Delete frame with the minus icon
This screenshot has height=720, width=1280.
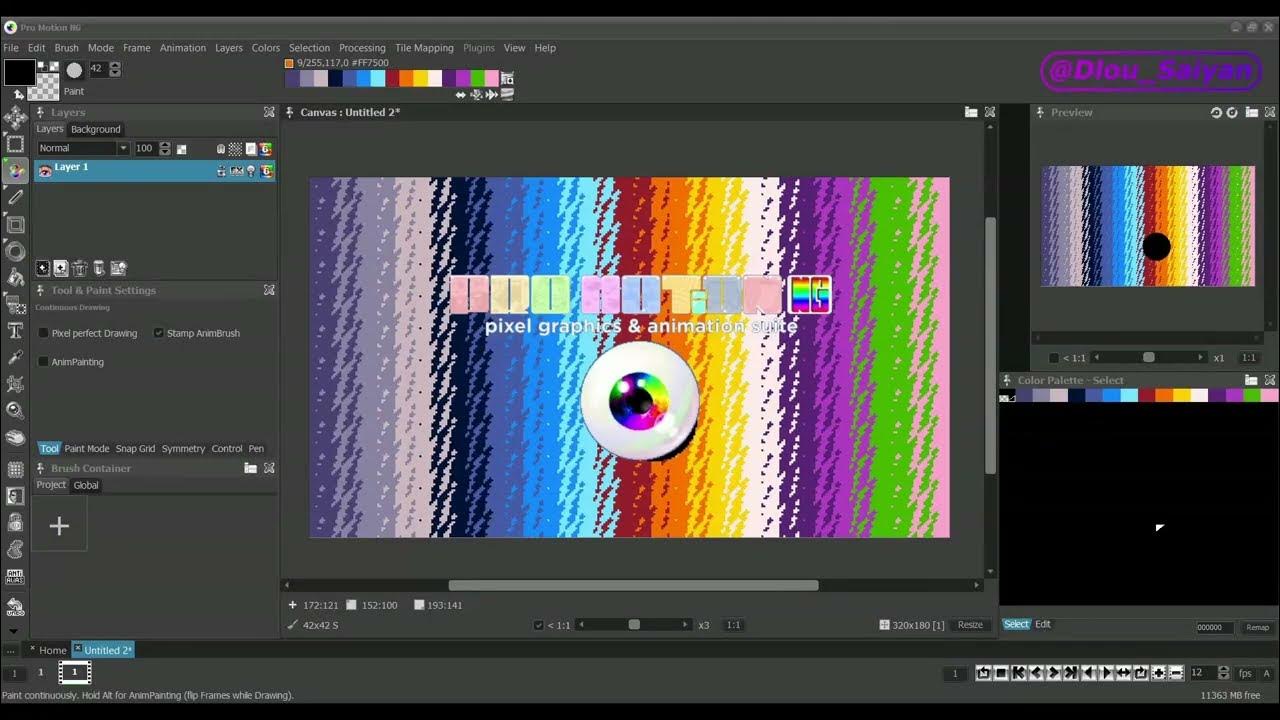(1176, 673)
